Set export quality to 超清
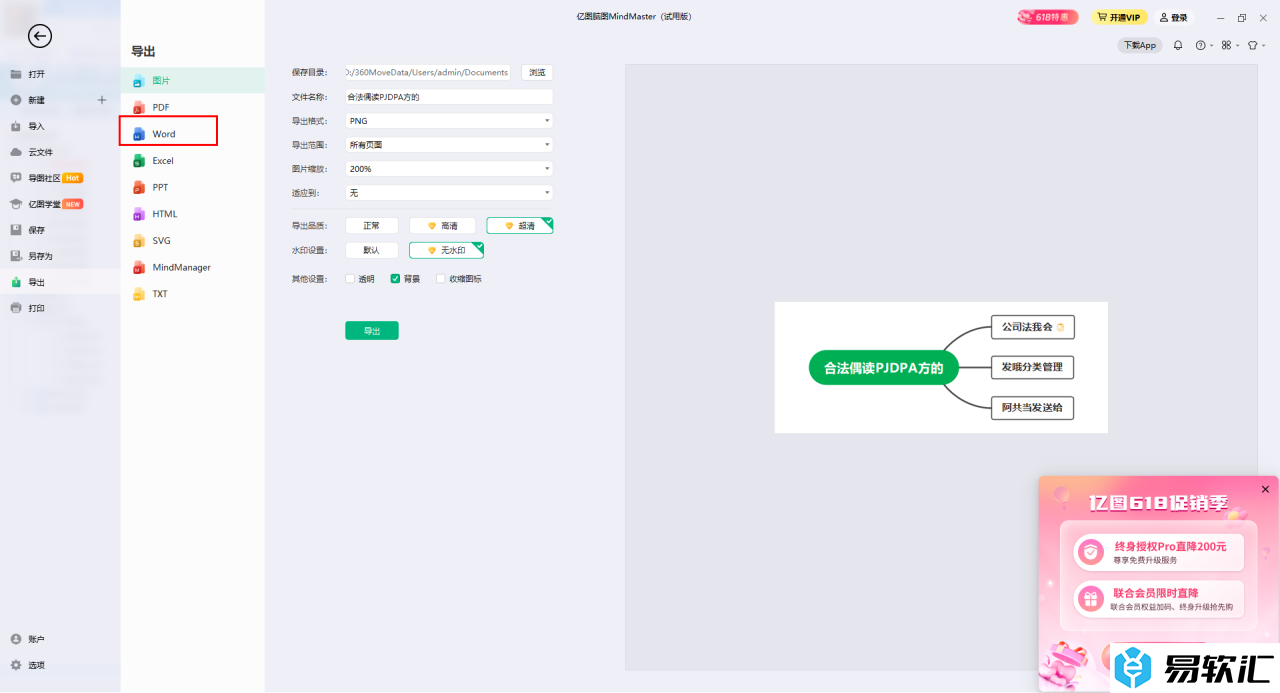This screenshot has width=1280, height=693. pyautogui.click(x=520, y=226)
